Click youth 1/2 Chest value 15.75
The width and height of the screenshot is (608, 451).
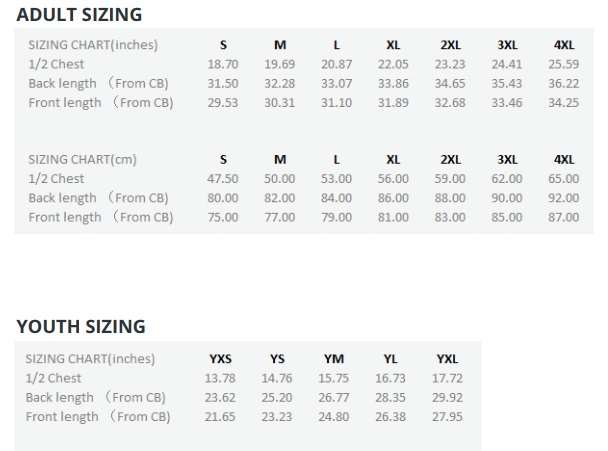coord(333,378)
